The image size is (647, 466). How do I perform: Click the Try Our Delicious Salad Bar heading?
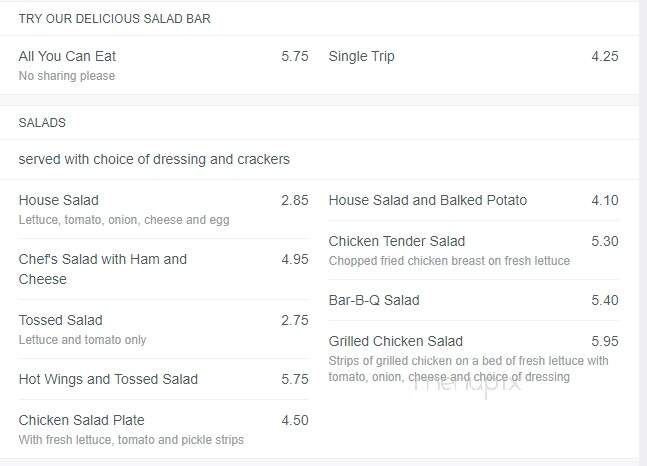pyautogui.click(x=115, y=19)
